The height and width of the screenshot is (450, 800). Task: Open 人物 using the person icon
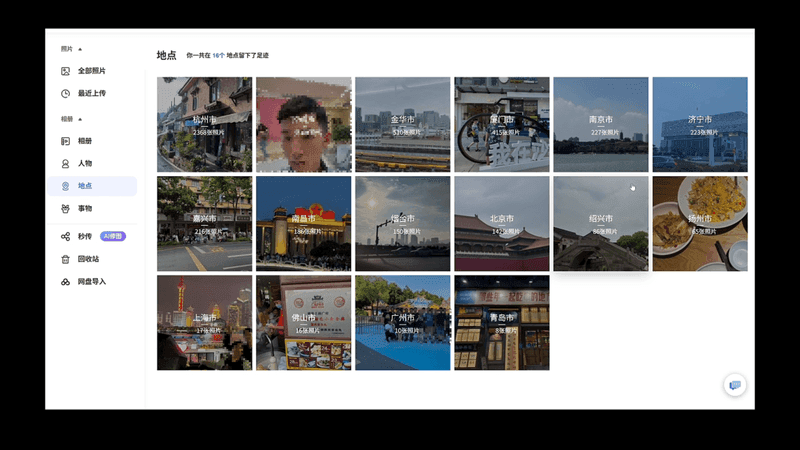(x=66, y=163)
